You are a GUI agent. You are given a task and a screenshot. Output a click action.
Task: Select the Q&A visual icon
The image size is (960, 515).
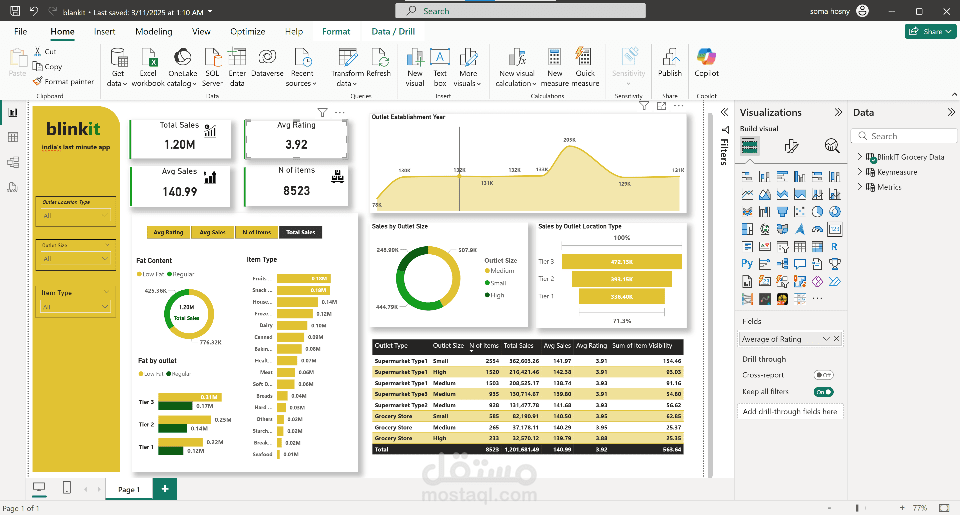pos(800,264)
